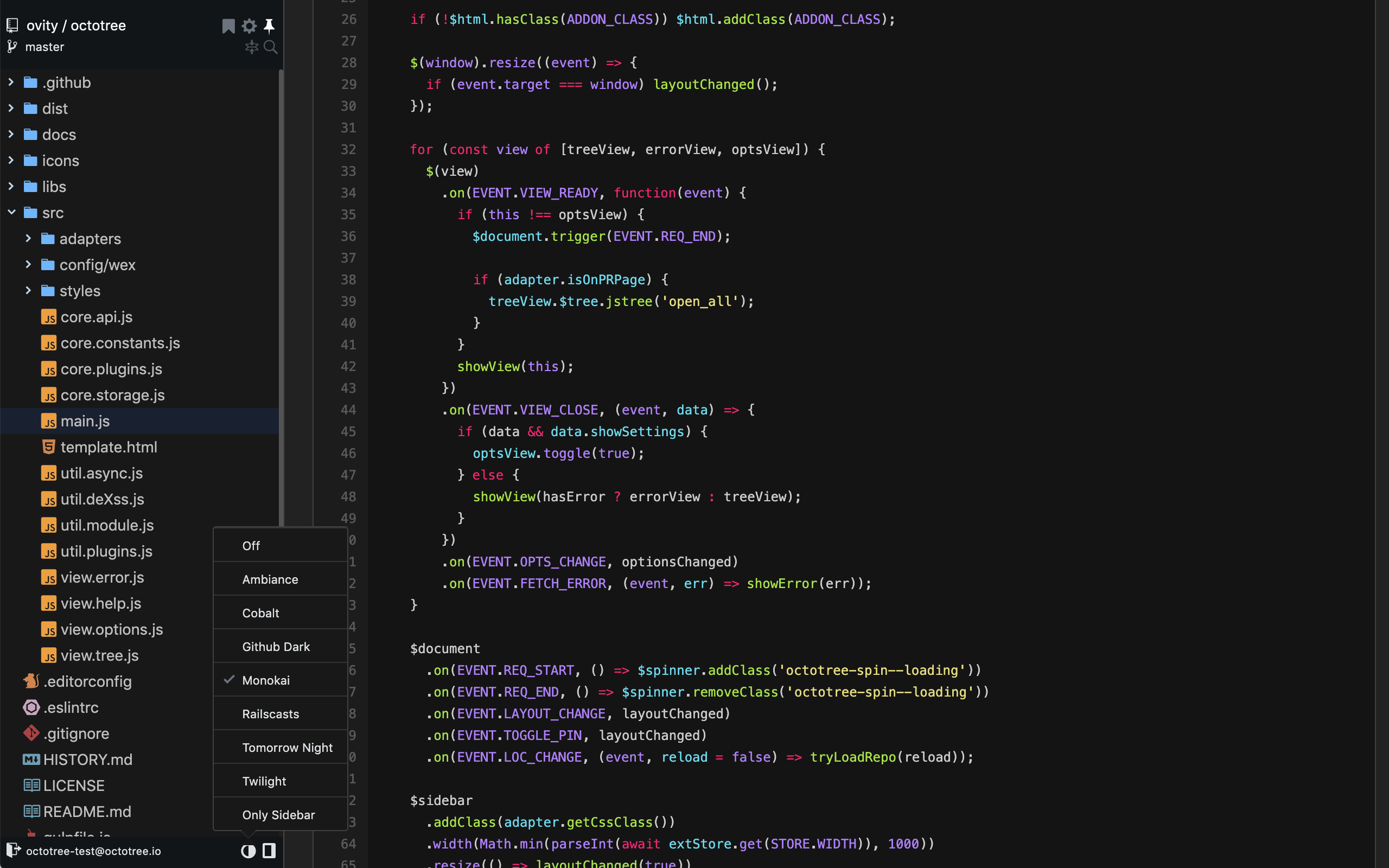This screenshot has width=1389, height=868.
Task: Open Octotree settings gear
Action: (249, 26)
